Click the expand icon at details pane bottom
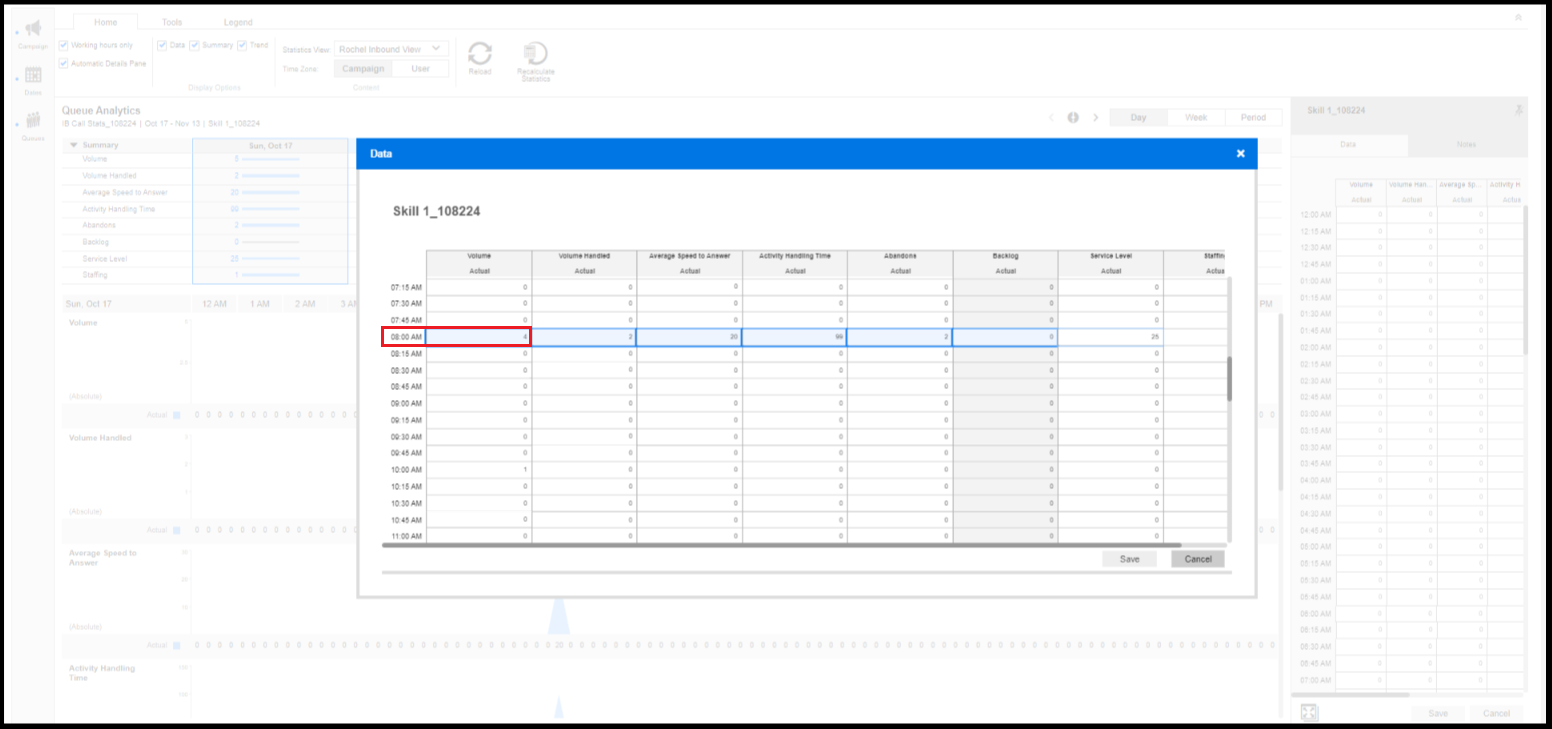Image resolution: width=1552 pixels, height=729 pixels. 1309,712
